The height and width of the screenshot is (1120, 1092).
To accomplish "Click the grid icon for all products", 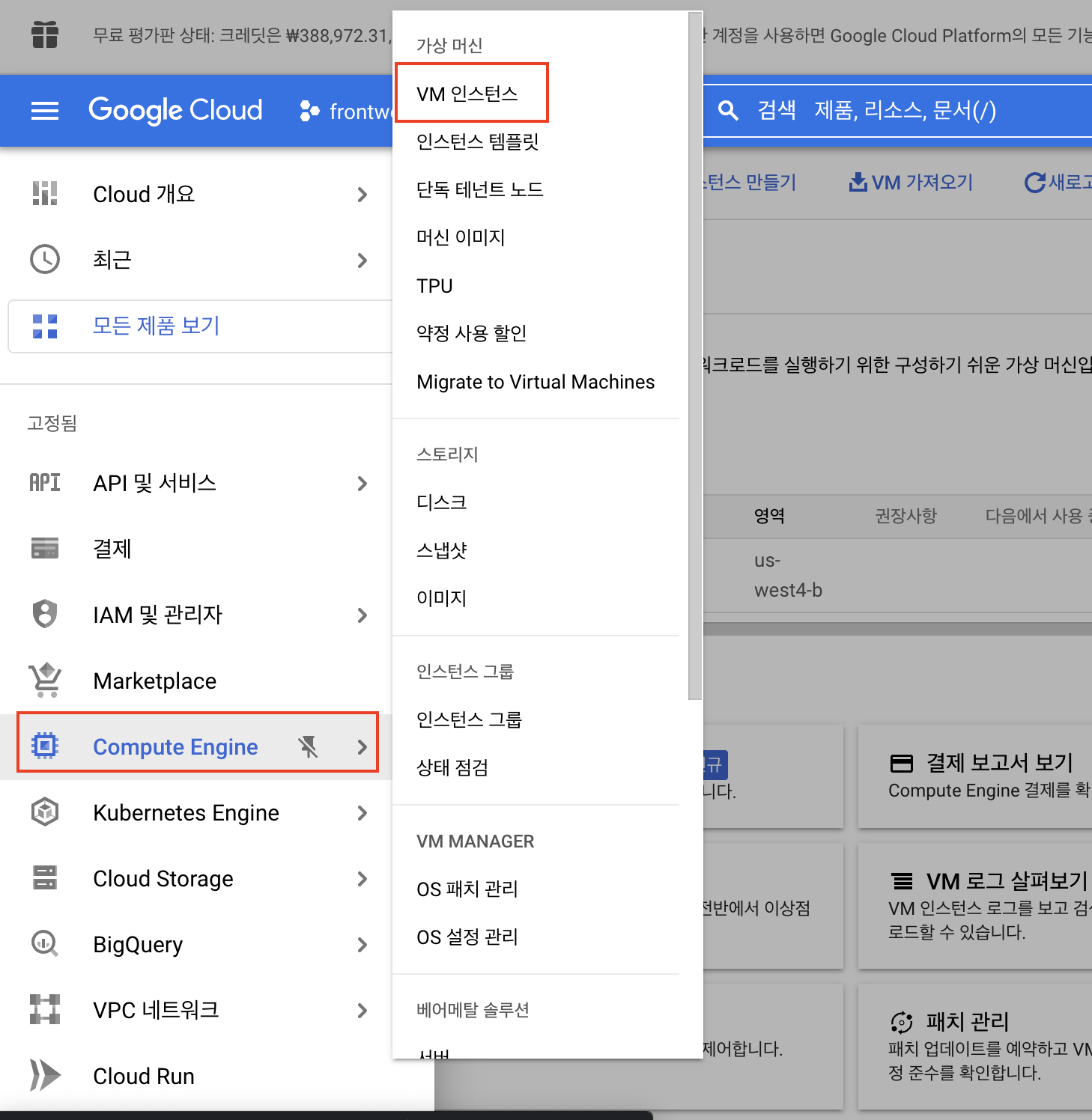I will click(x=45, y=326).
